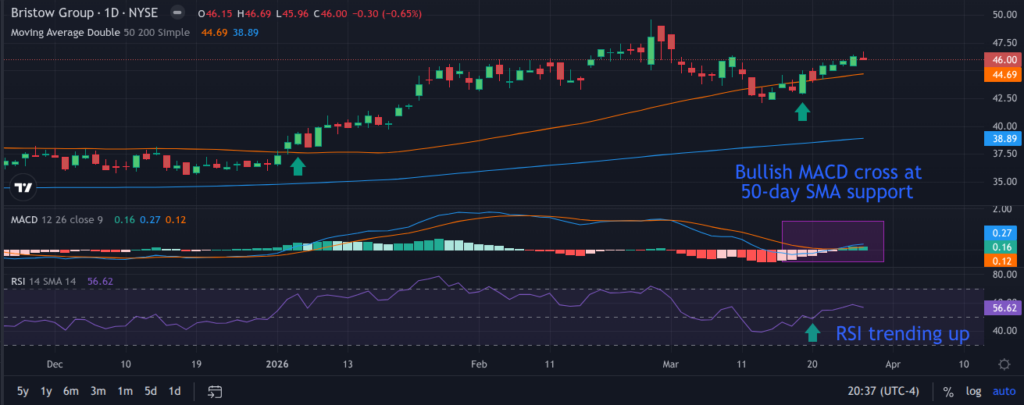Open the date range calendar icon
The width and height of the screenshot is (1024, 405).
click(x=215, y=392)
